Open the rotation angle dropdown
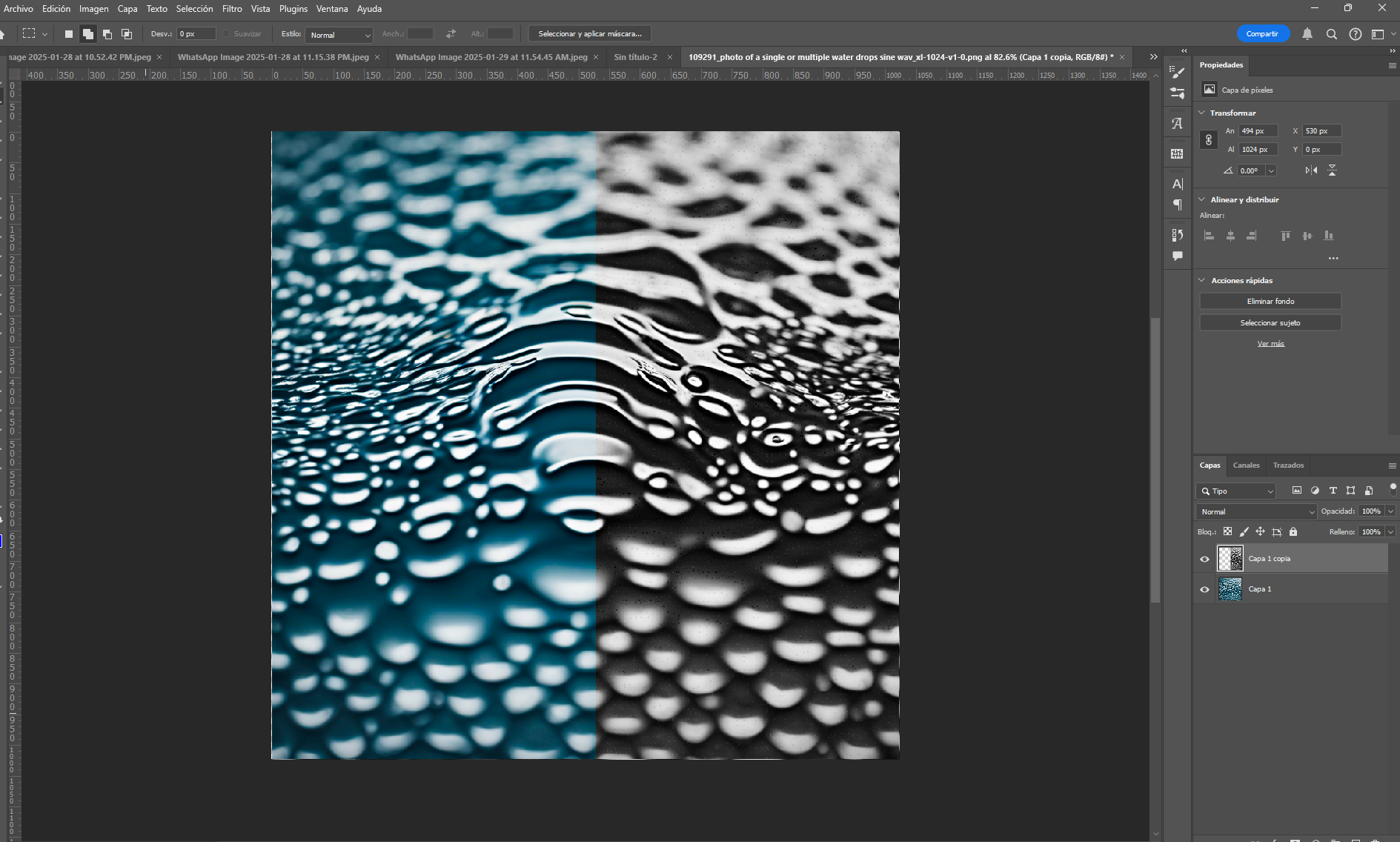Image resolution: width=1400 pixels, height=842 pixels. click(x=1271, y=170)
